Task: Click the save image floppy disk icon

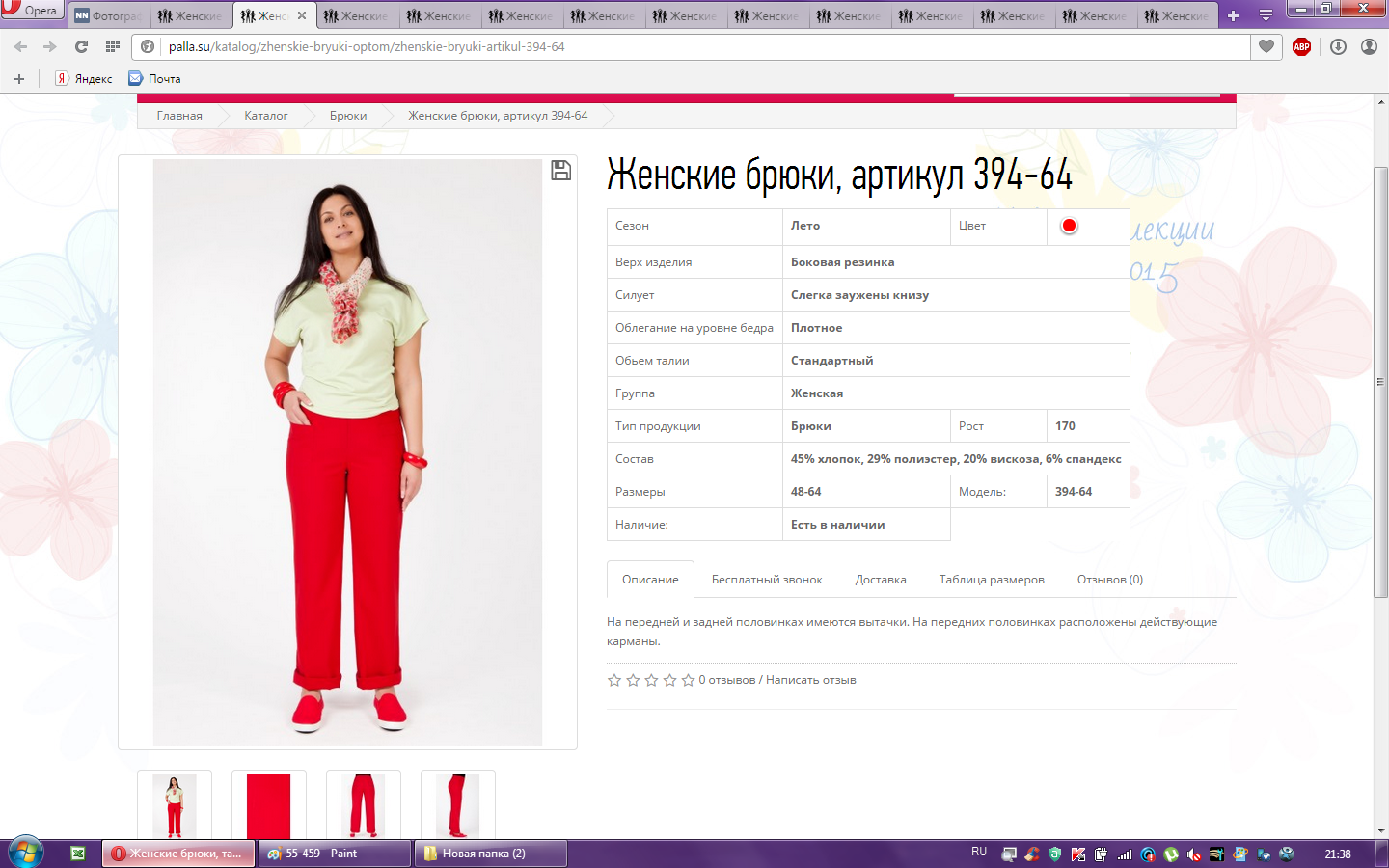Action: pyautogui.click(x=560, y=171)
